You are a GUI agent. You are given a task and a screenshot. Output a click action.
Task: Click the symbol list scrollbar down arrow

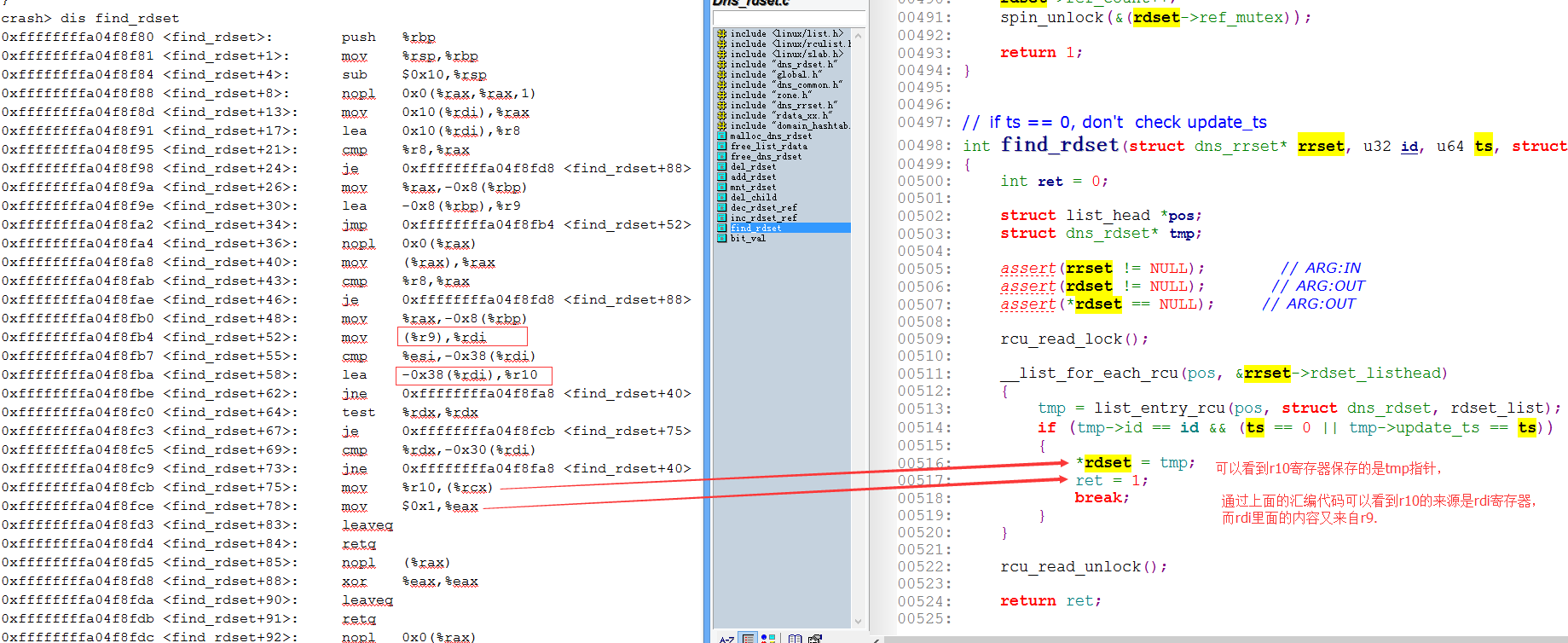(x=859, y=622)
